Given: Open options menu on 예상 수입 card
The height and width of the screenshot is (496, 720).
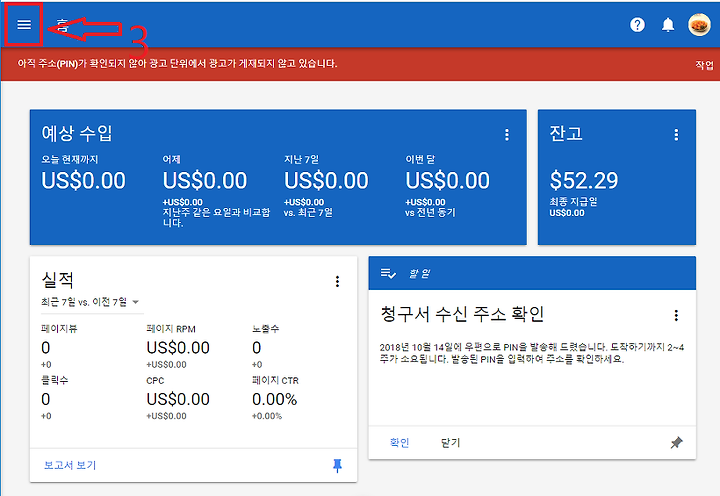Looking at the screenshot, I should [x=507, y=135].
